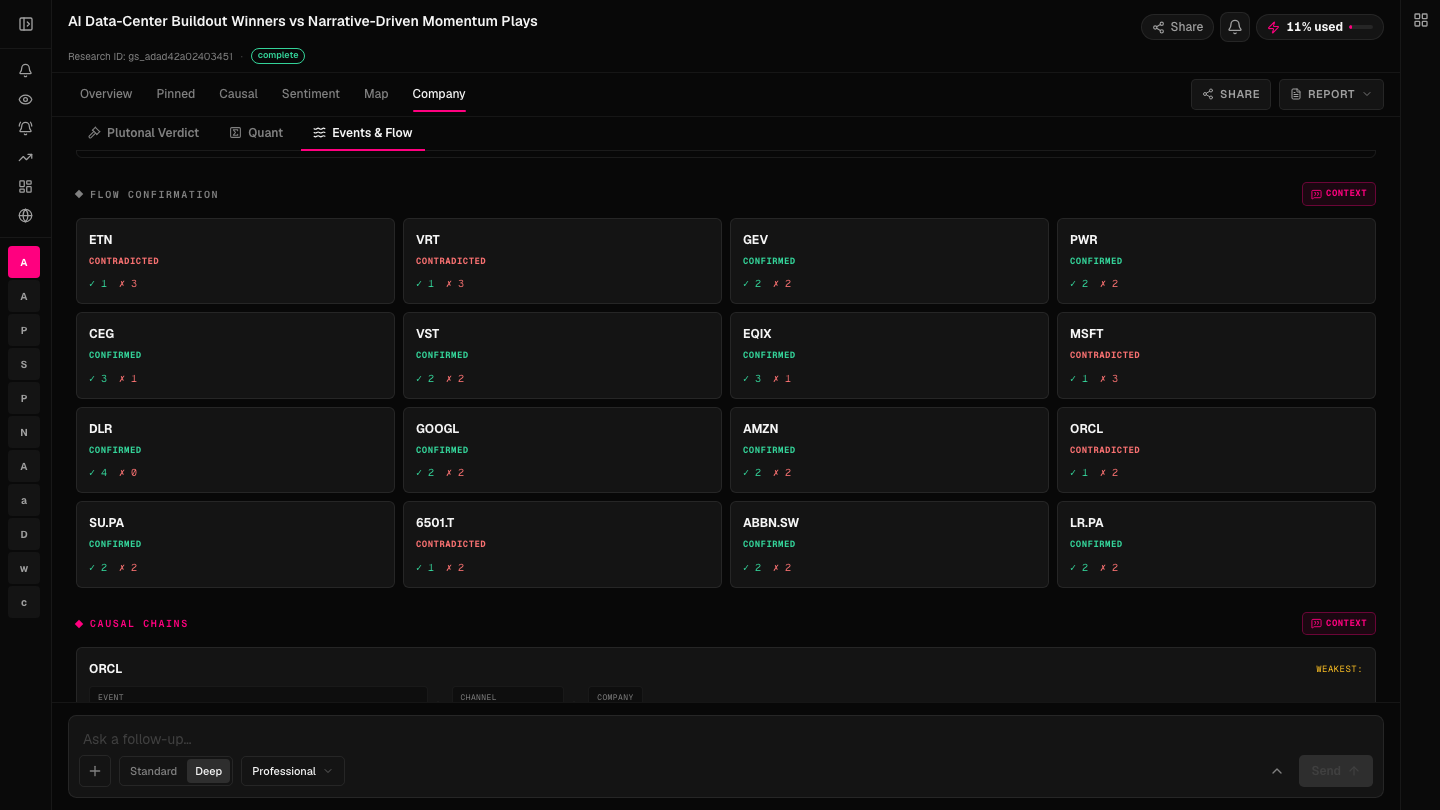The width and height of the screenshot is (1440, 810).
Task: Open the ABBN.SW flow card
Action: click(x=889, y=544)
